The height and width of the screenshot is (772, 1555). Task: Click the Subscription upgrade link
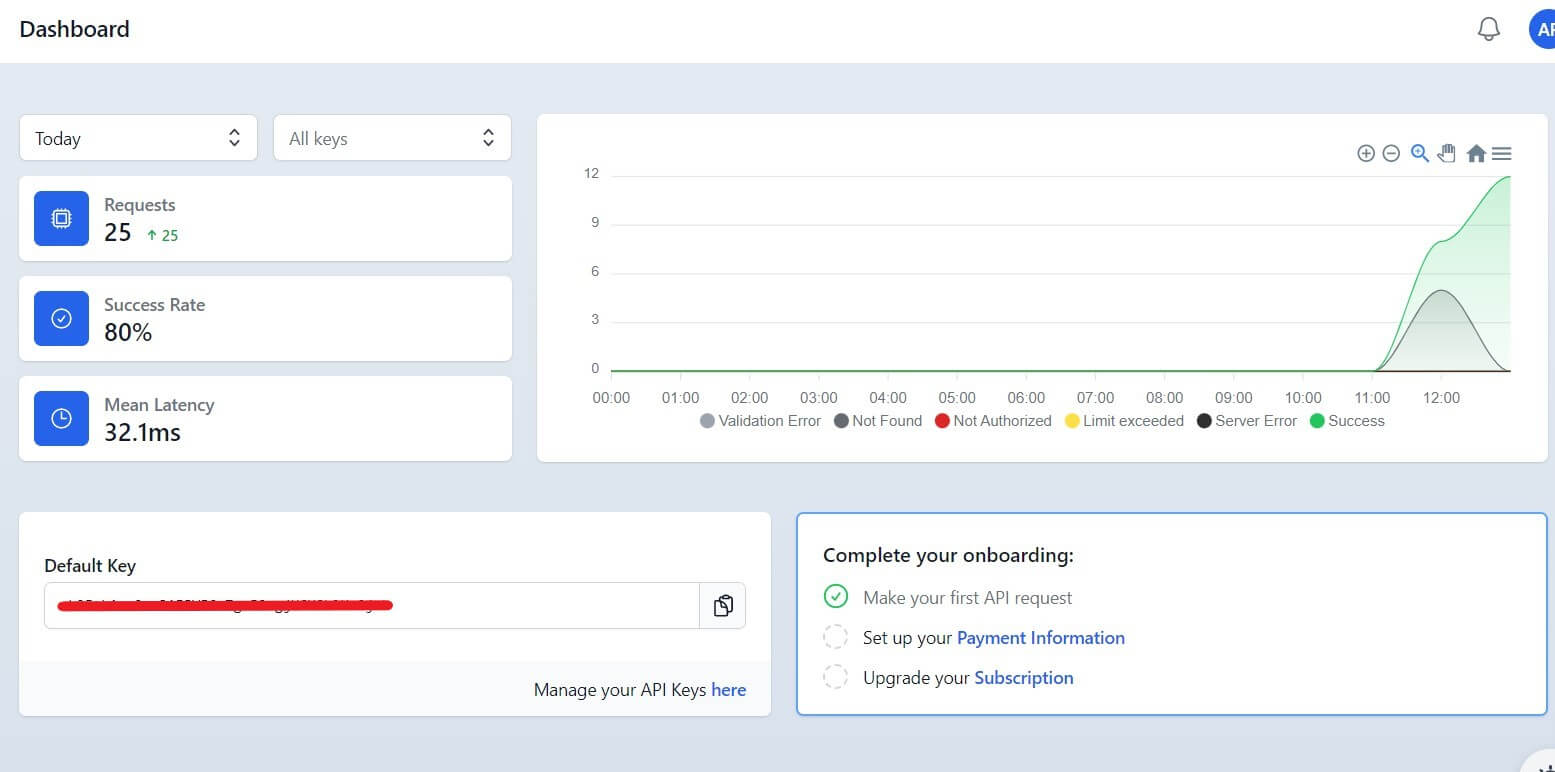coord(1023,678)
